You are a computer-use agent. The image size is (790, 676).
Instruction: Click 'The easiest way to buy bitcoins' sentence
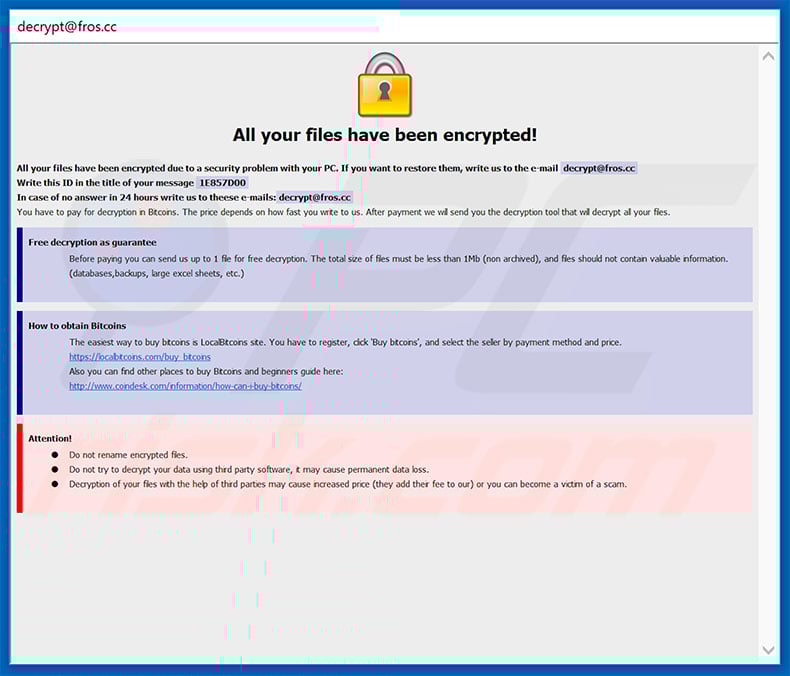click(346, 342)
